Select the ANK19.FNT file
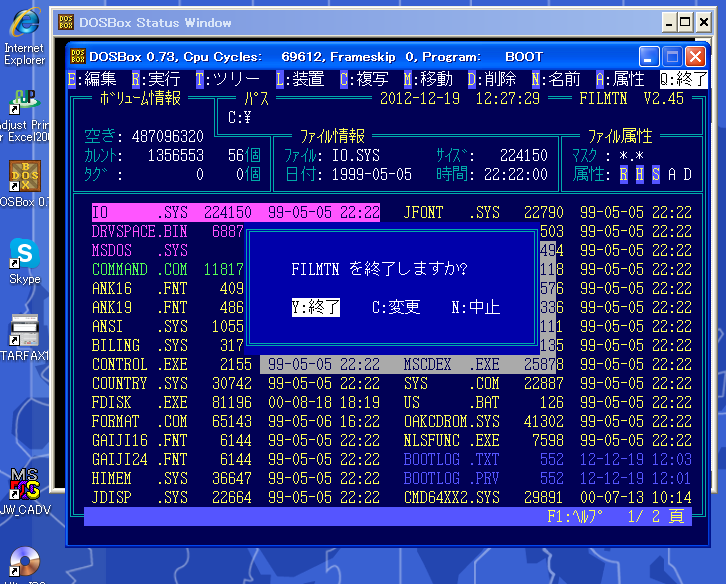 [x=167, y=308]
